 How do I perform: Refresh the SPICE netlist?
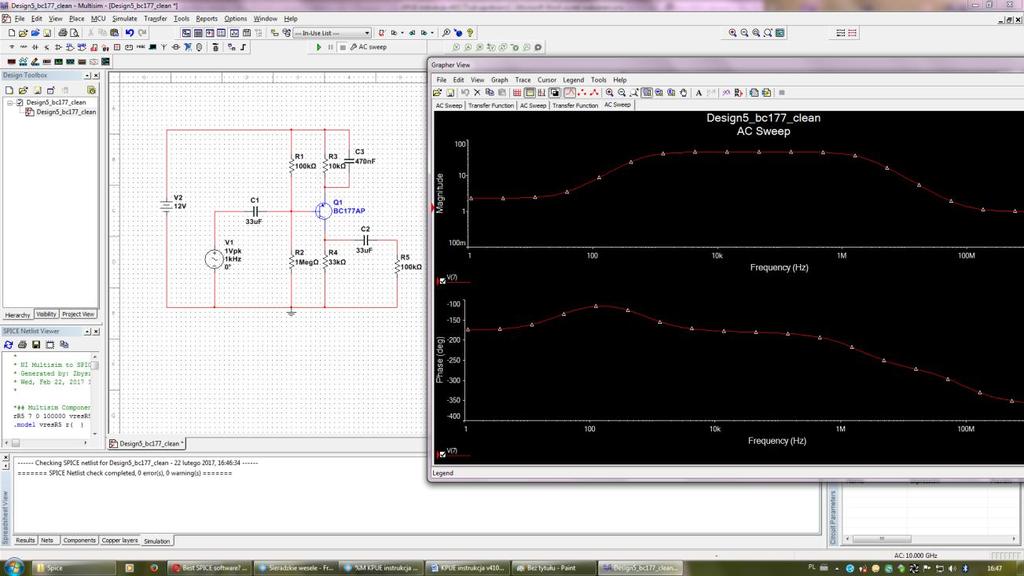click(8, 344)
